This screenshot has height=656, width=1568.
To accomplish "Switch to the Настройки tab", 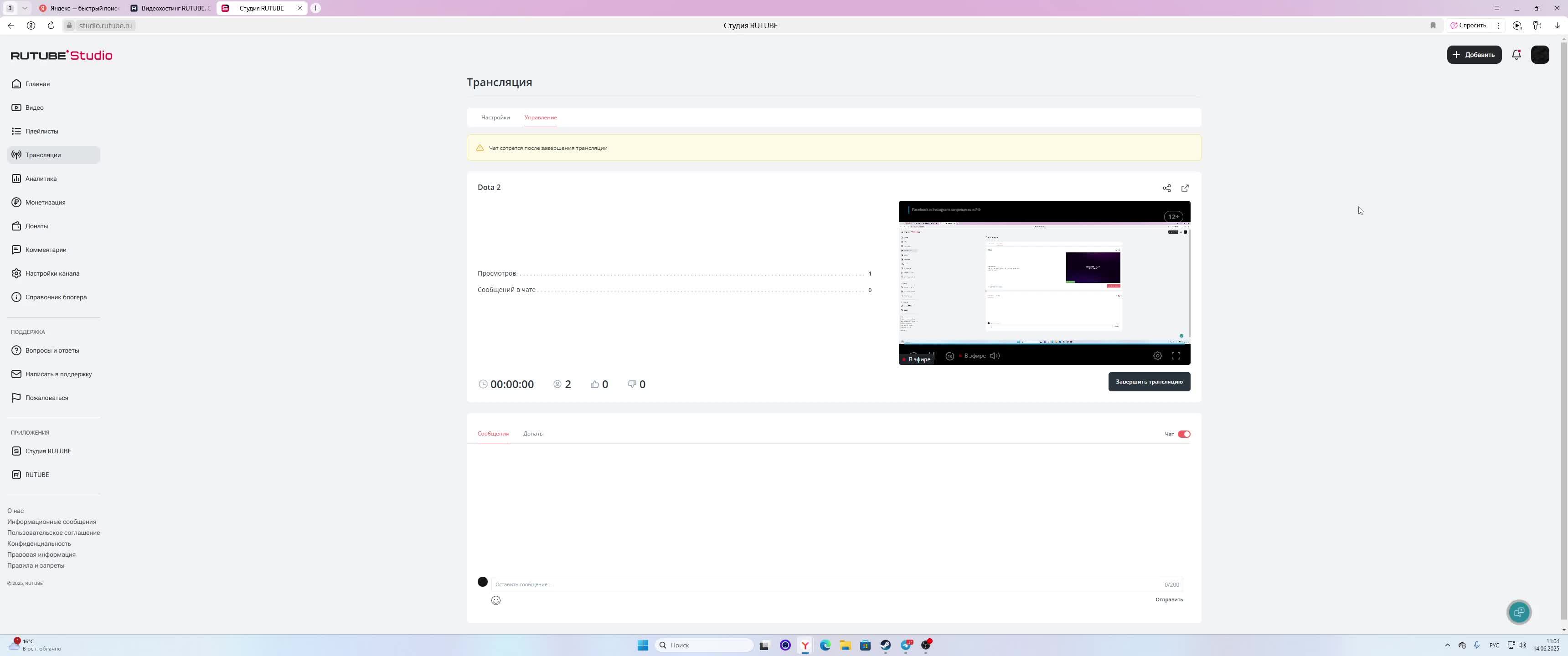I will [495, 118].
